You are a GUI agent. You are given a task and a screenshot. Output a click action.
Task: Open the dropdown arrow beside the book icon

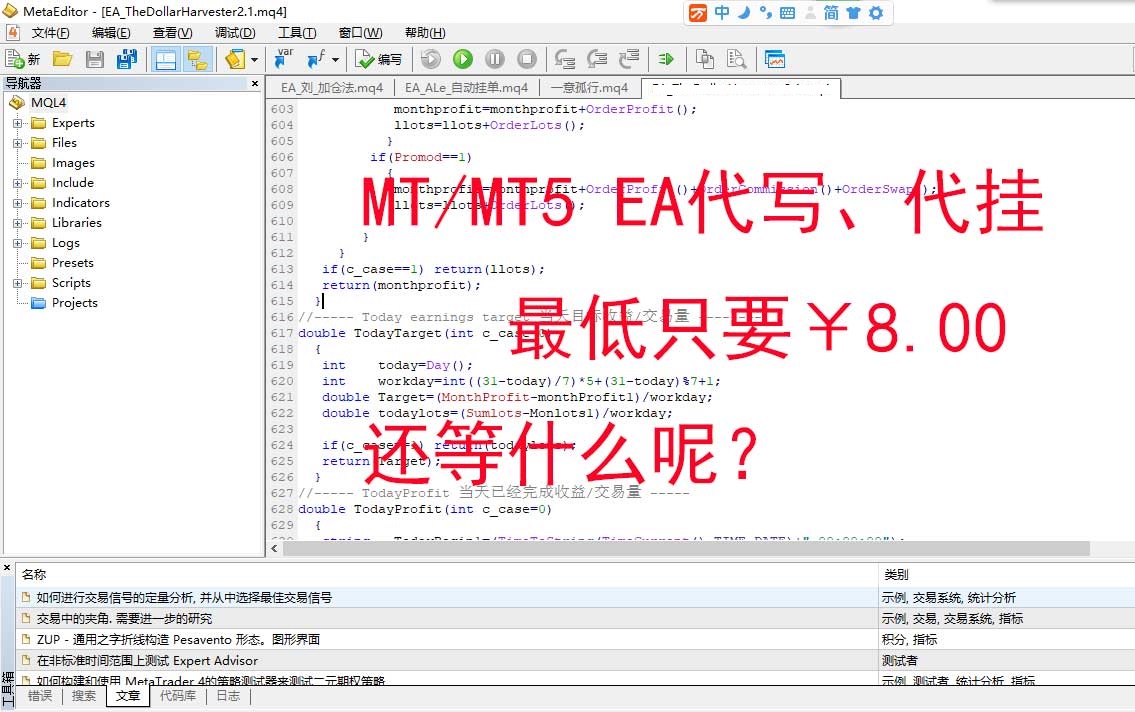(x=254, y=60)
